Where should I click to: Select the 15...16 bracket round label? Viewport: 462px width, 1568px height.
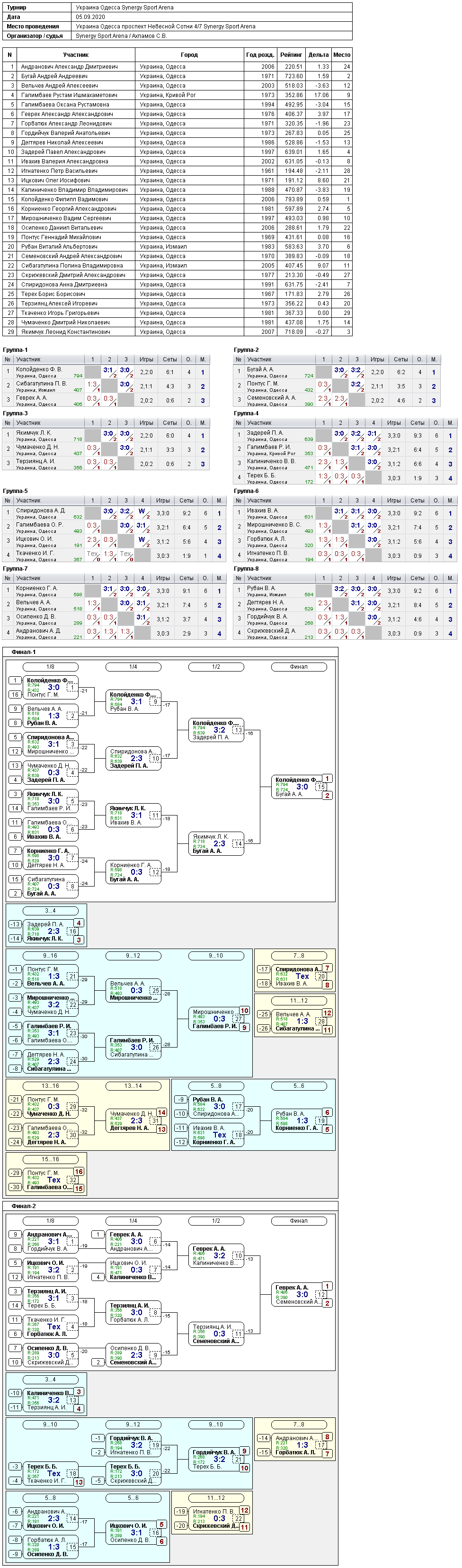pyautogui.click(x=51, y=1159)
